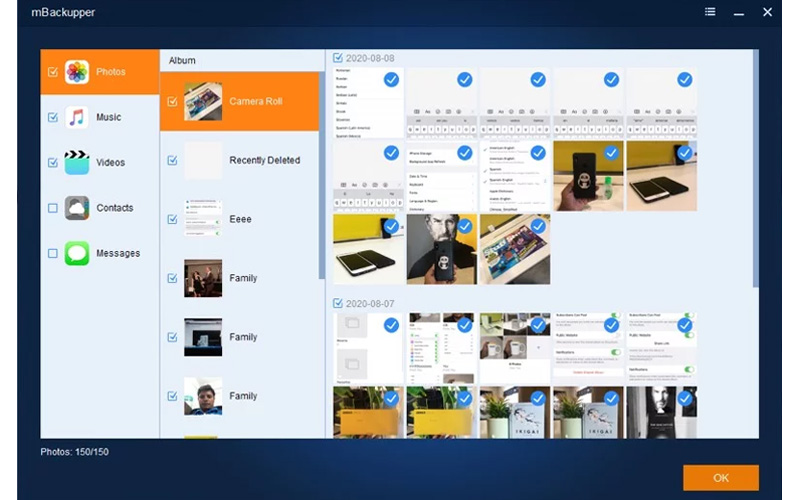799x500 pixels.
Task: Uncheck the Camera Roll album checkbox
Action: pyautogui.click(x=172, y=101)
